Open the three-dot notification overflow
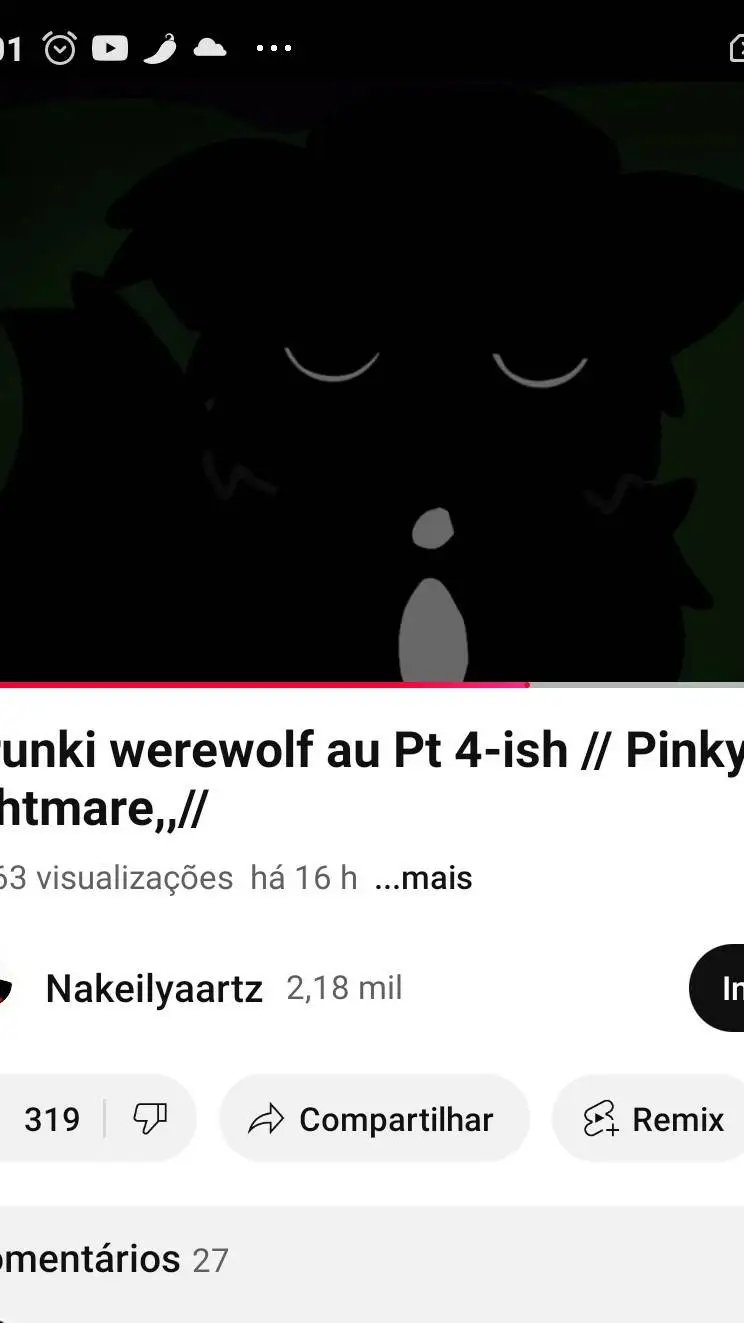 coord(273,48)
